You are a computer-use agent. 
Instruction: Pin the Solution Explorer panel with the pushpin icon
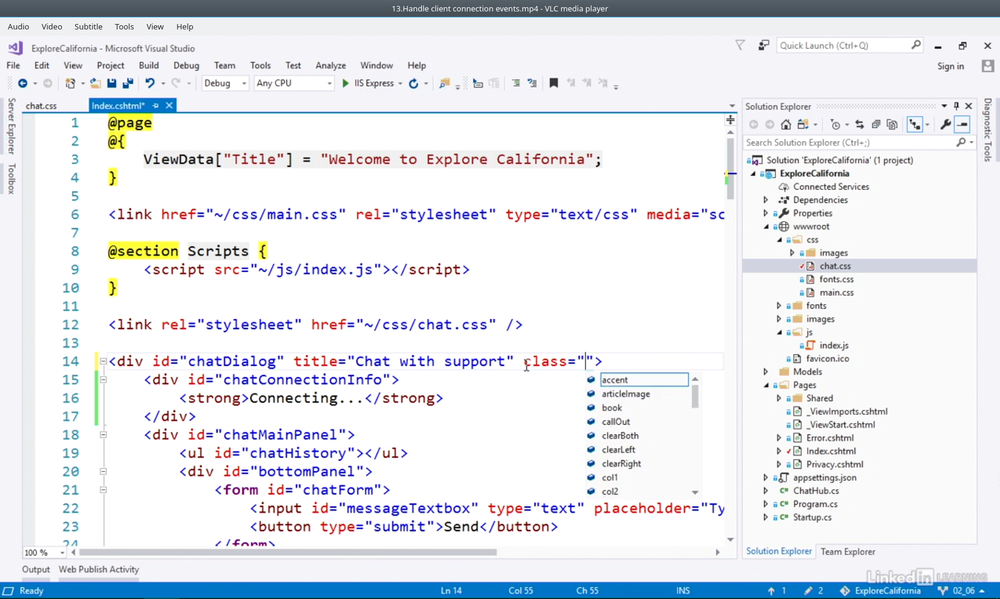pos(956,106)
